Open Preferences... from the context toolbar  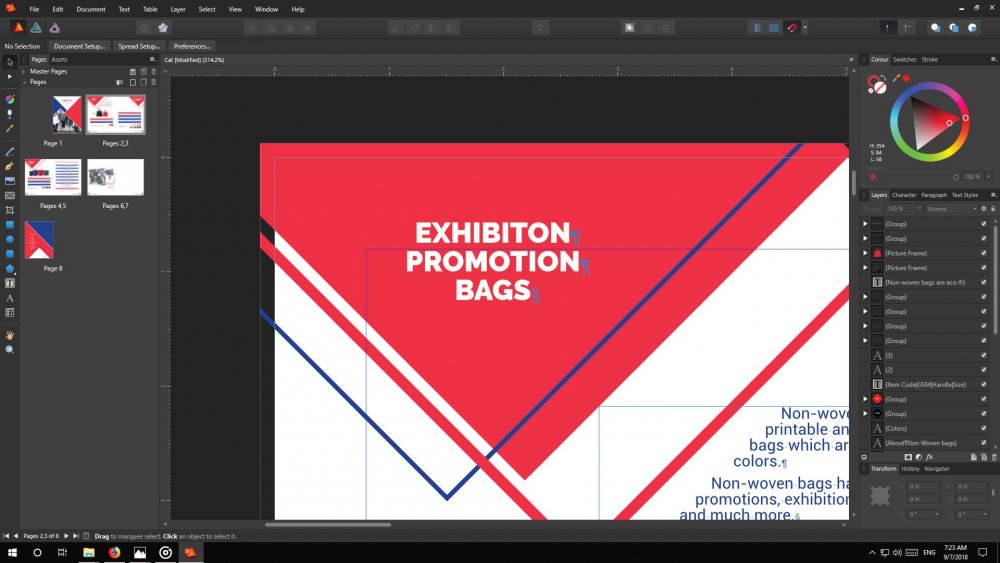point(191,46)
